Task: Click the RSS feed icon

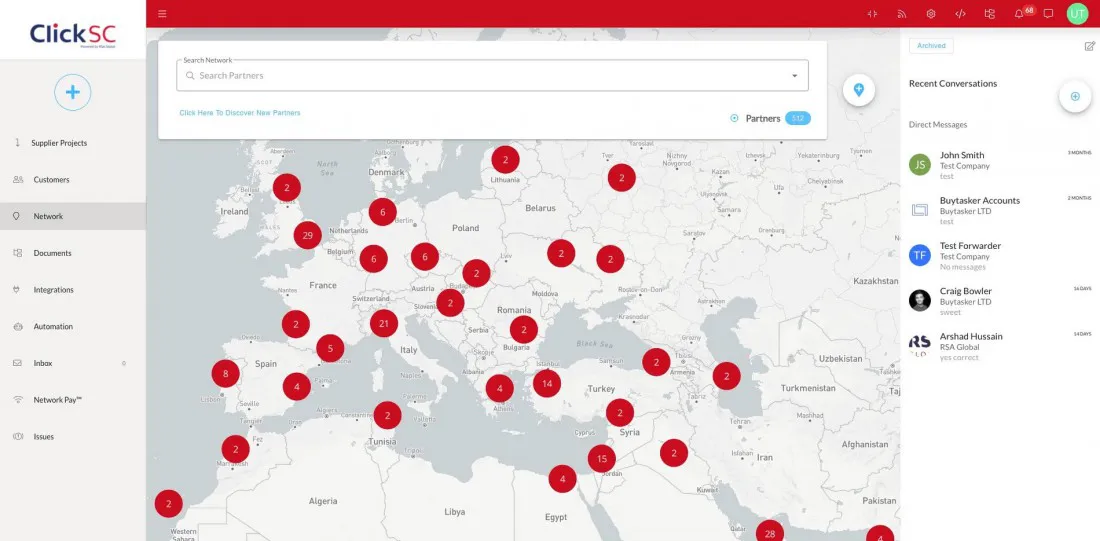Action: 901,14
